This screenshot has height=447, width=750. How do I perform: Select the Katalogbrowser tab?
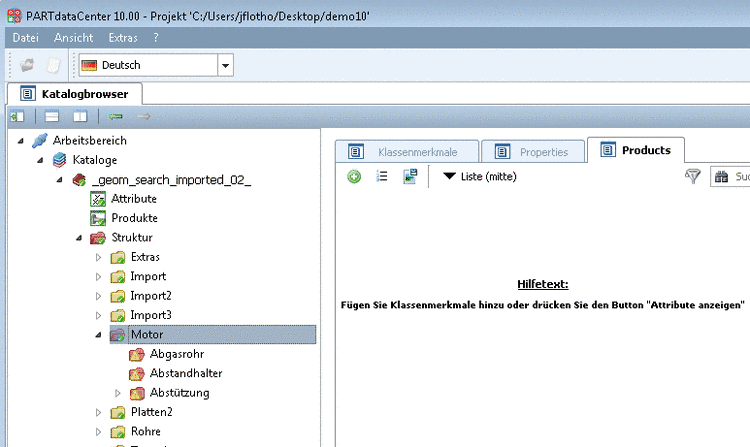pyautogui.click(x=75, y=94)
